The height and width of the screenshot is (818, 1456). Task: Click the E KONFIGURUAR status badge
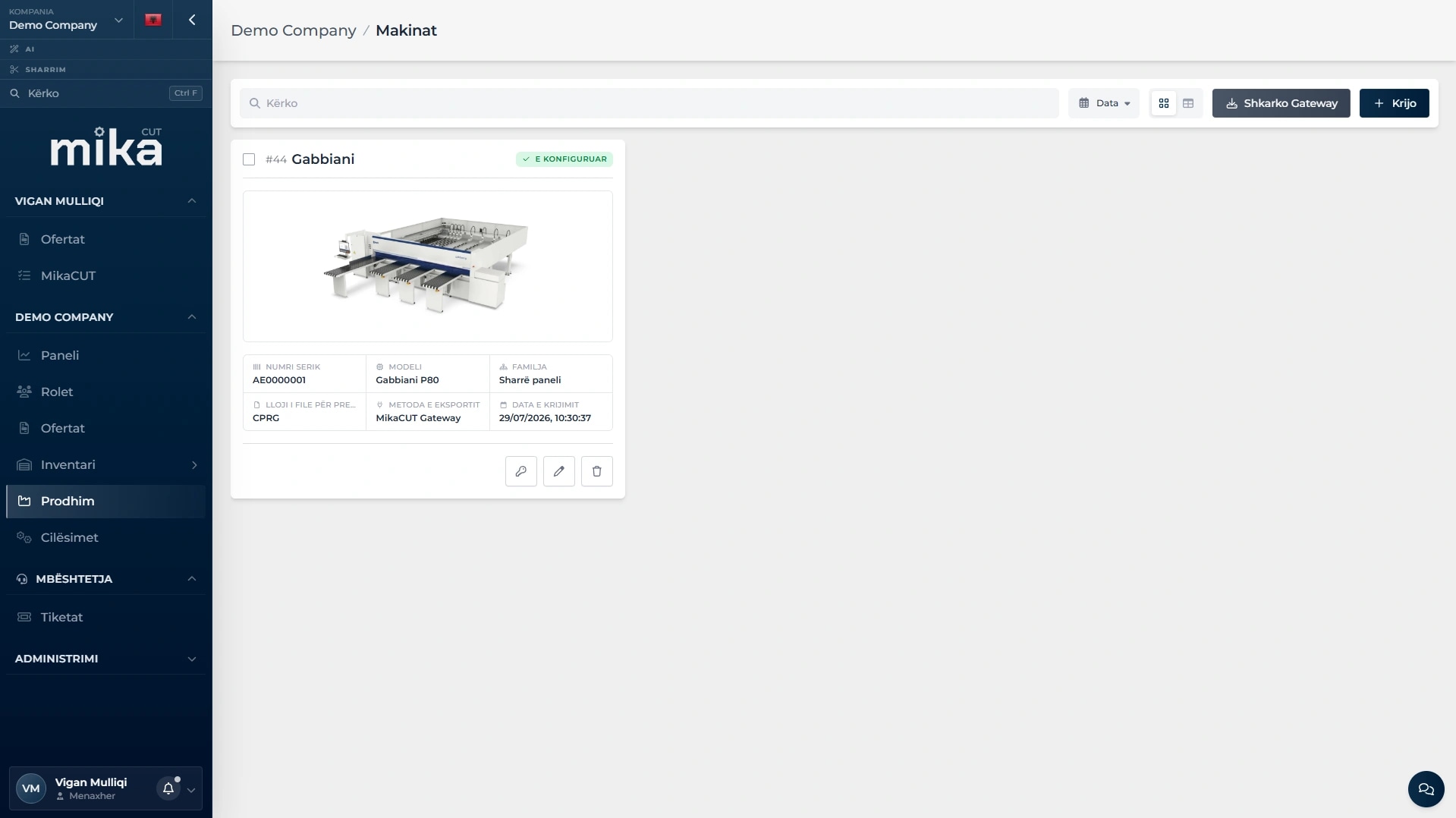tap(564, 159)
